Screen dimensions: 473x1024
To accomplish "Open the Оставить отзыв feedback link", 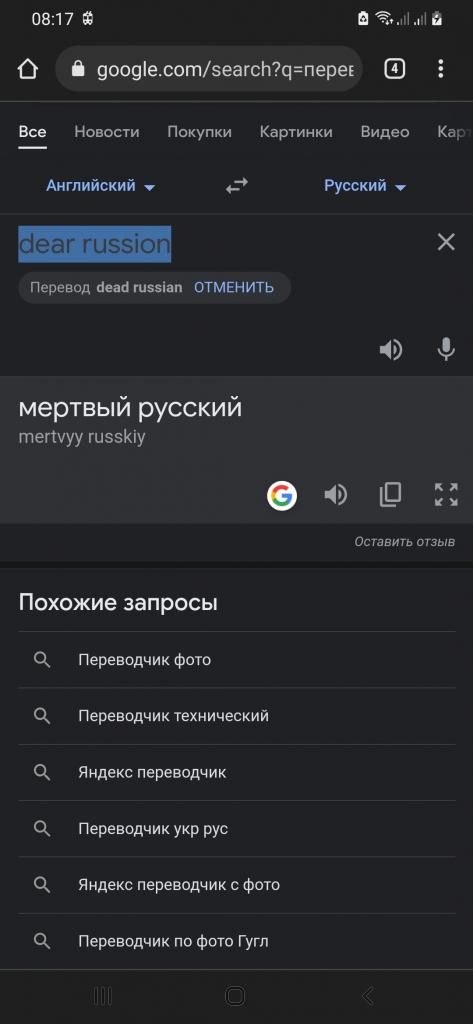I will [x=405, y=542].
